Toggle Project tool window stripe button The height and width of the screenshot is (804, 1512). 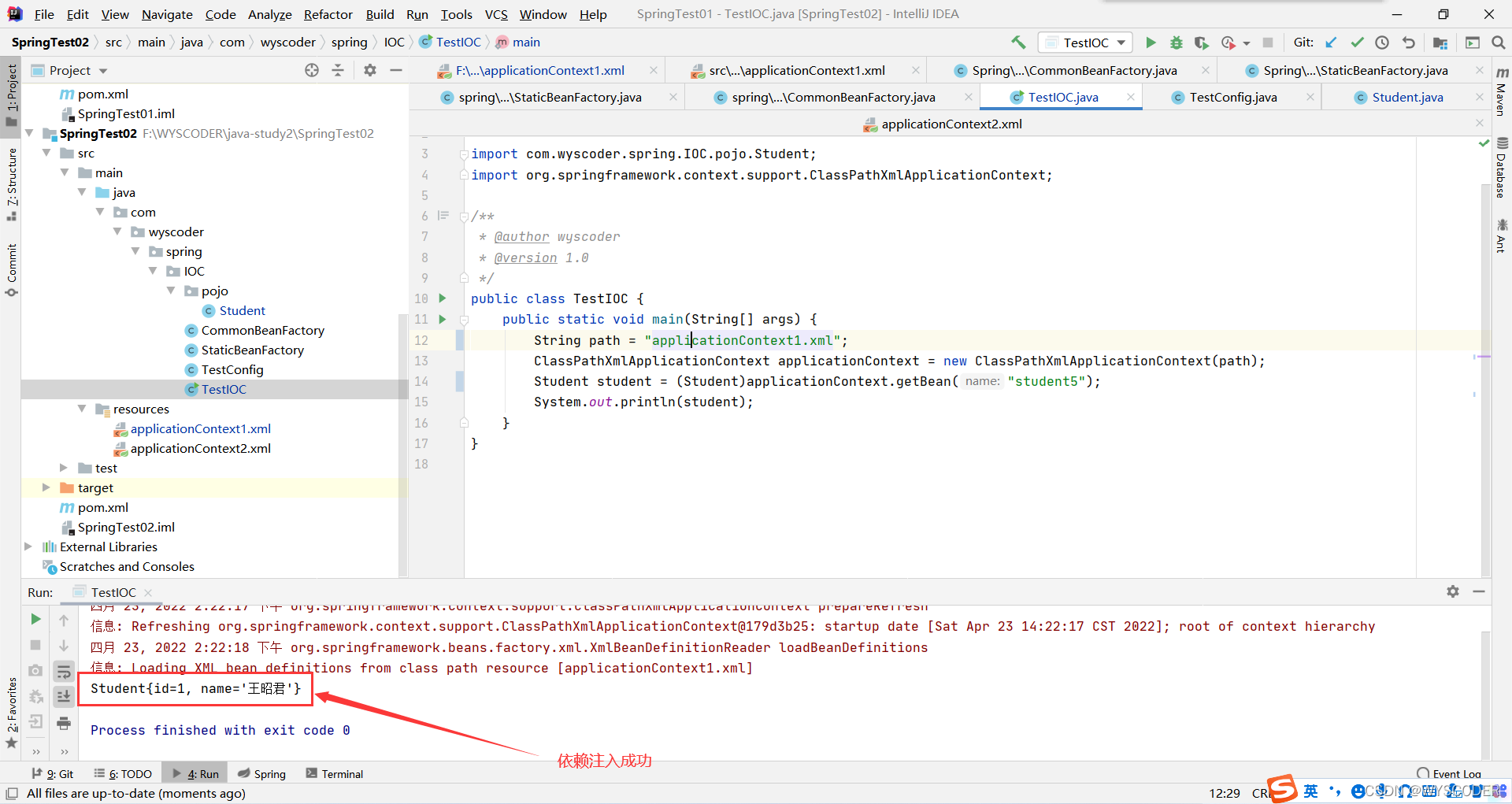(11, 94)
